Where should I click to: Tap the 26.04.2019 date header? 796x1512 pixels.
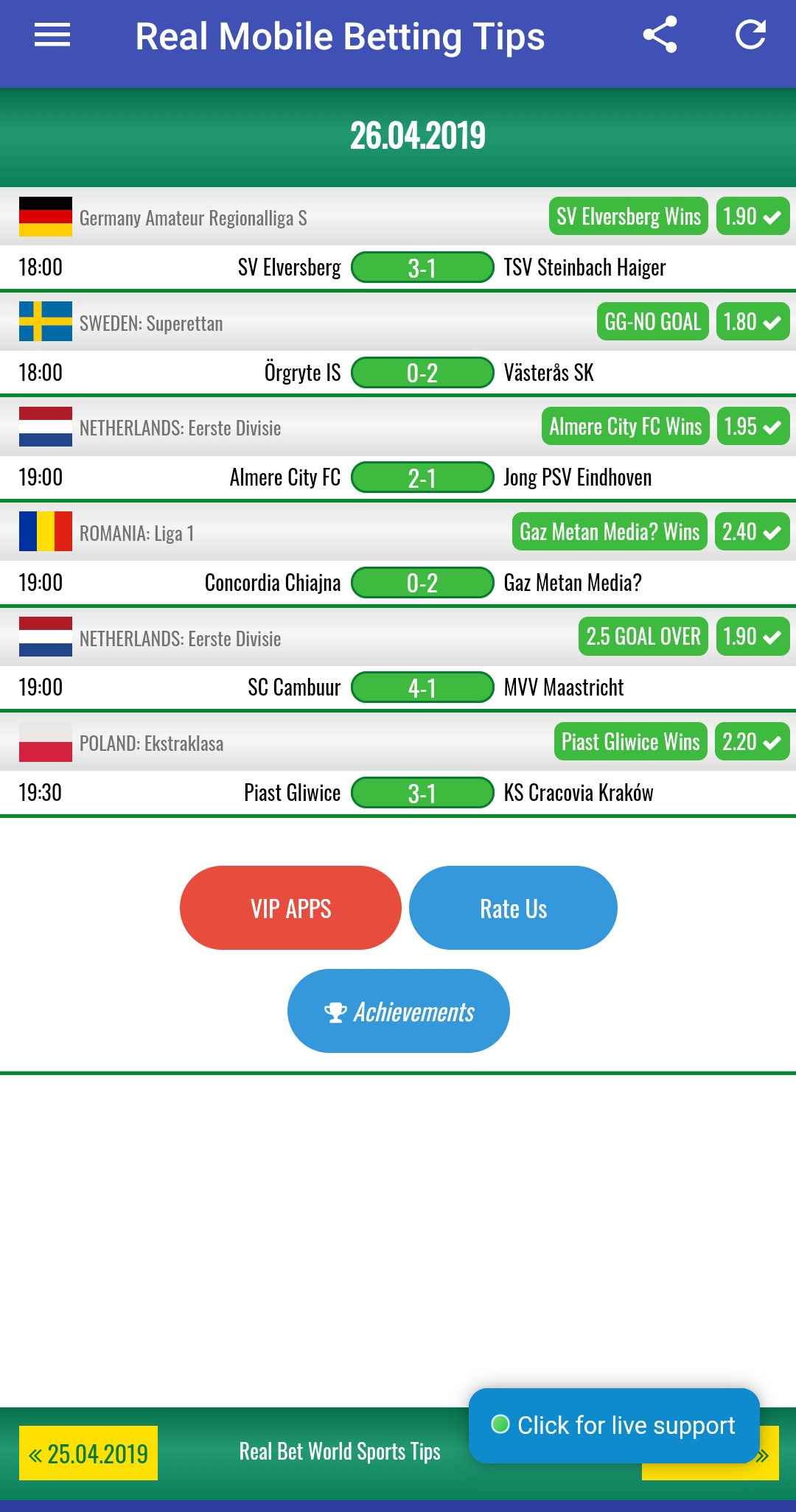pyautogui.click(x=417, y=136)
